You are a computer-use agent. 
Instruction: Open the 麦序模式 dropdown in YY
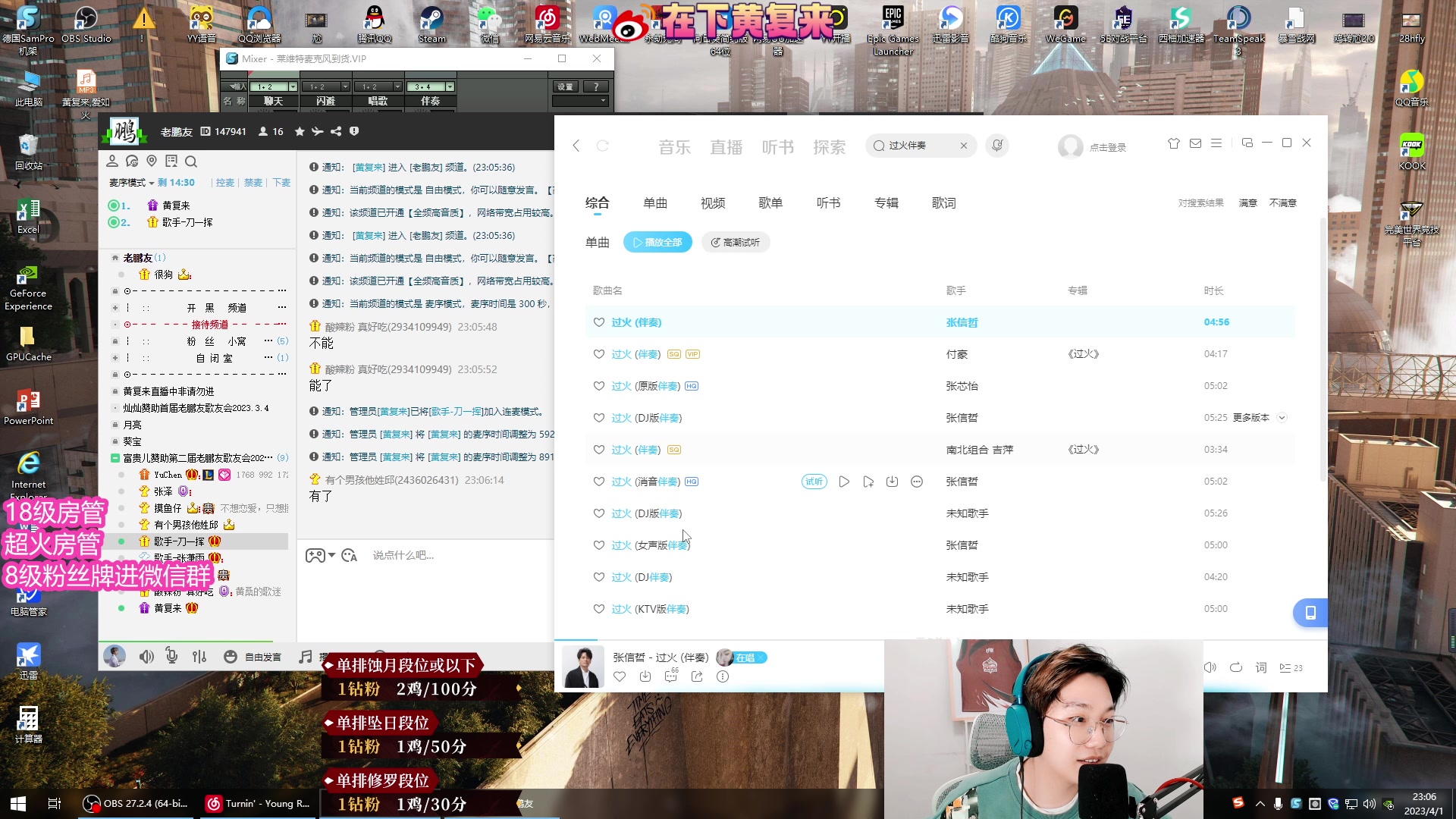pyautogui.click(x=131, y=183)
